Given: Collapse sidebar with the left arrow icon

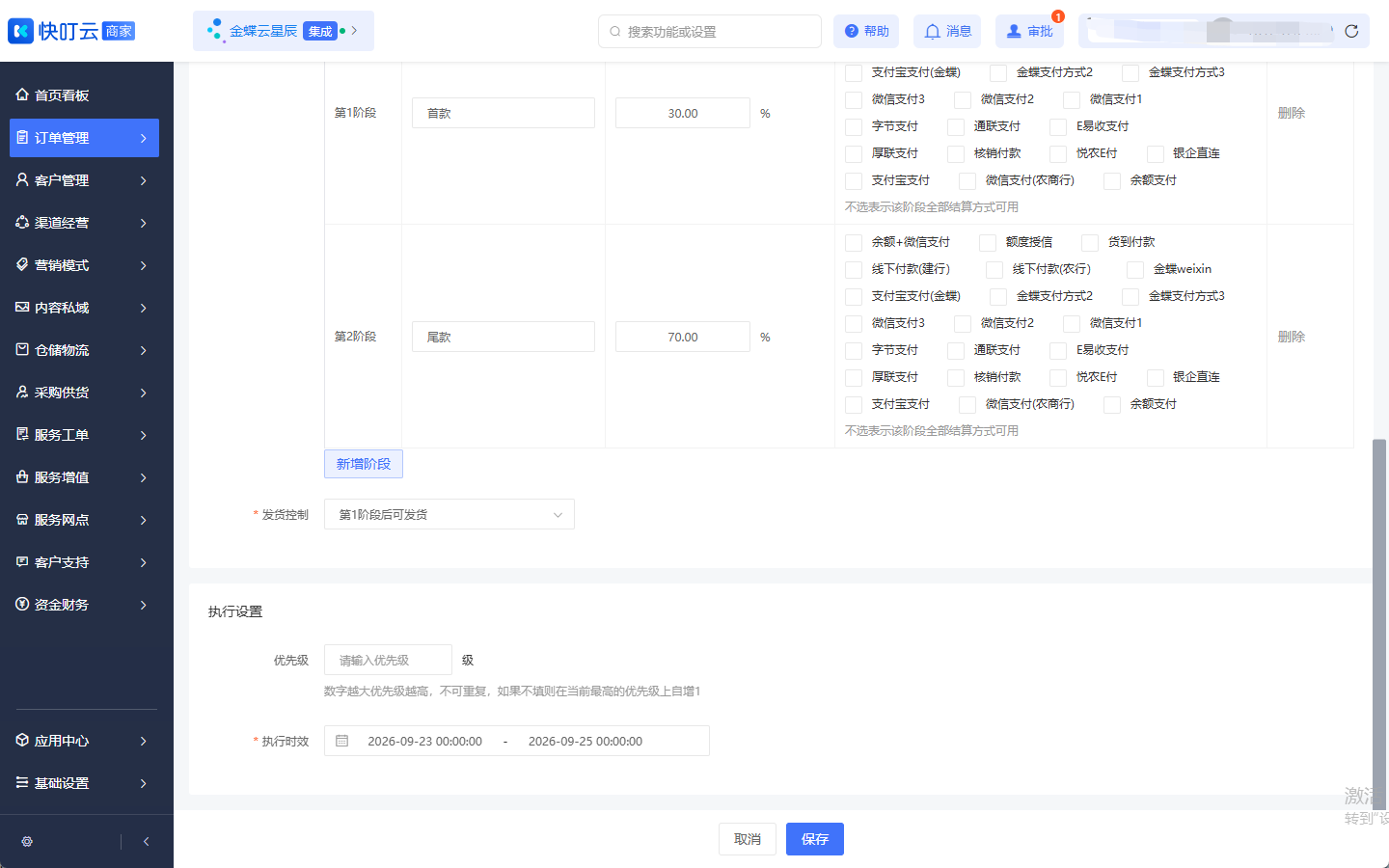Looking at the screenshot, I should click(x=146, y=842).
